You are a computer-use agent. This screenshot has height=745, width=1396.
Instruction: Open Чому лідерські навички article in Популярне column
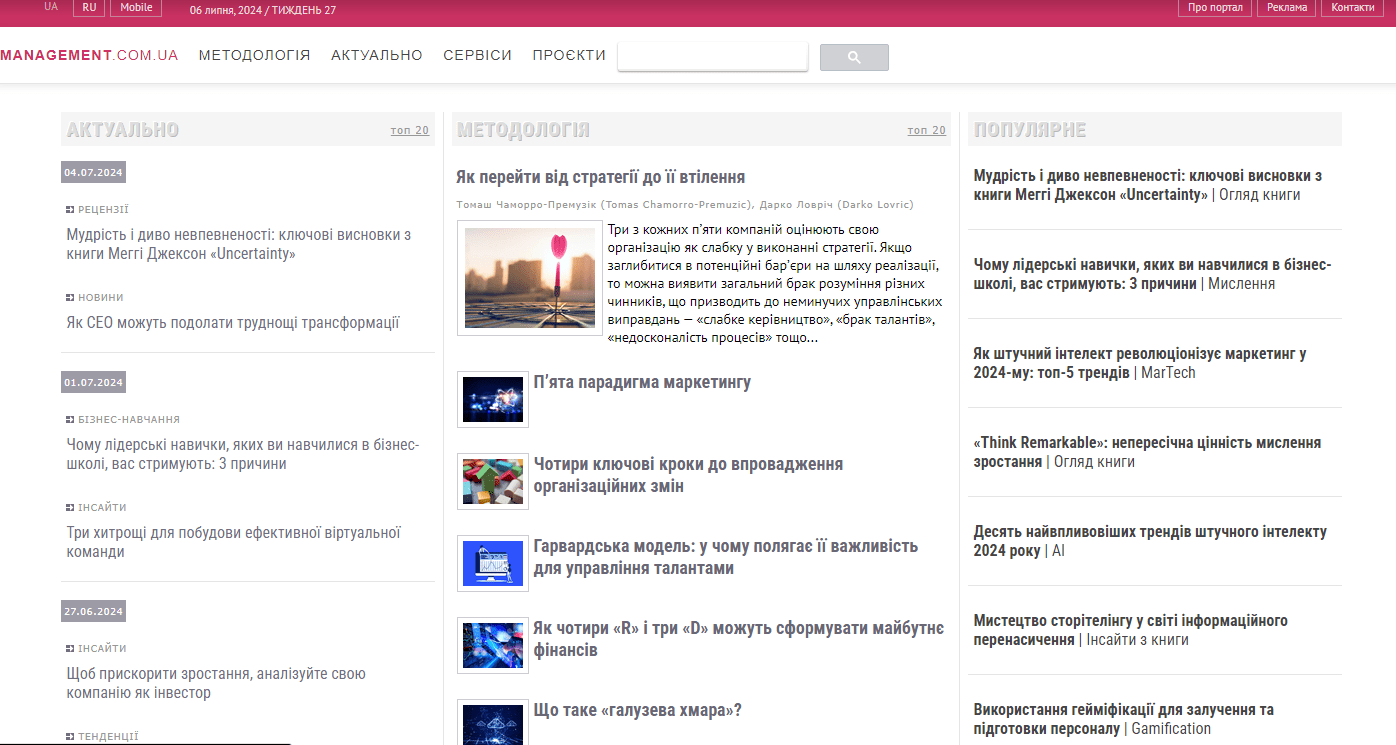[x=1152, y=274]
